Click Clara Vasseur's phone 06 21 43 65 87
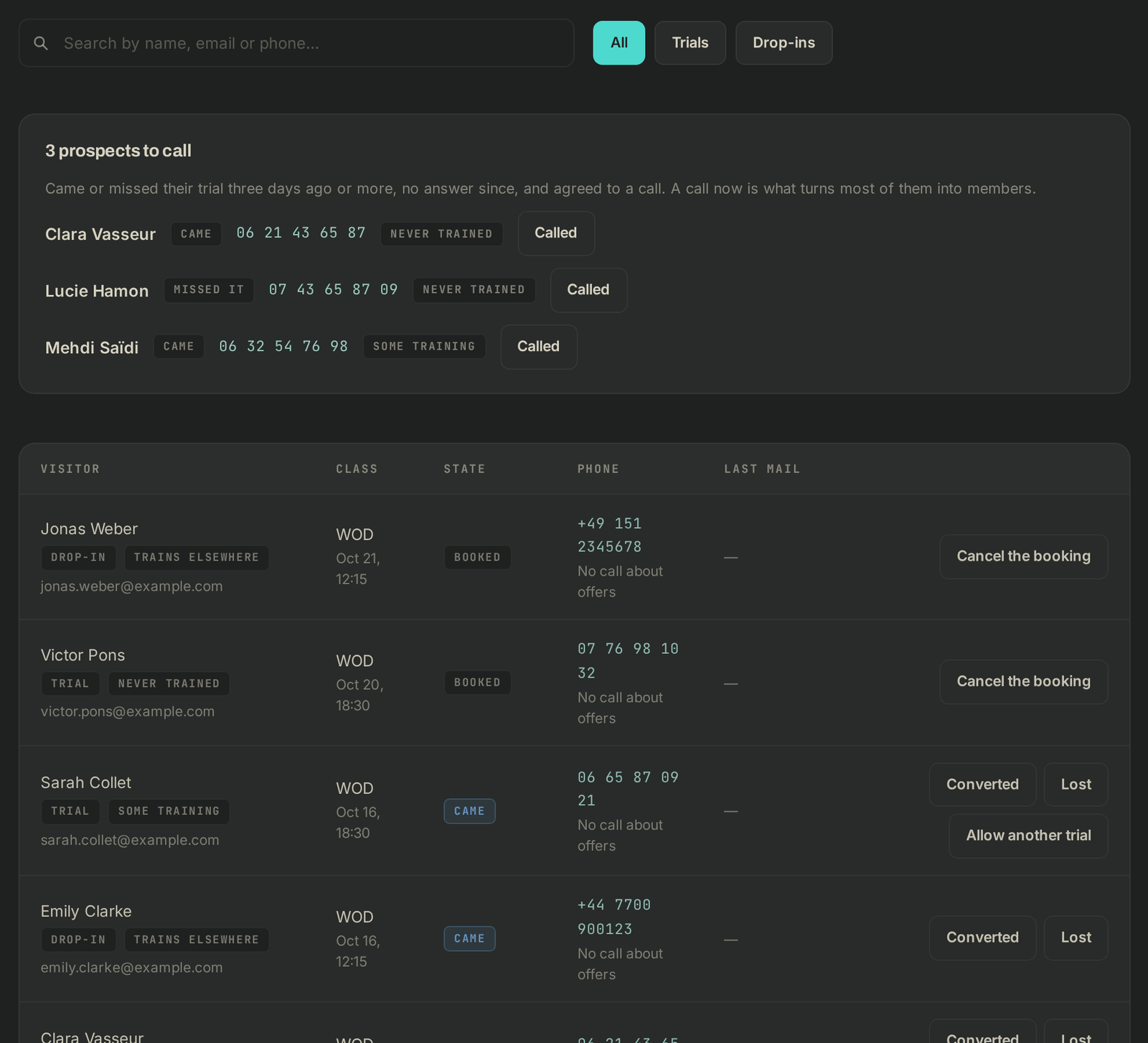Viewport: 1148px width, 1043px height. click(301, 233)
